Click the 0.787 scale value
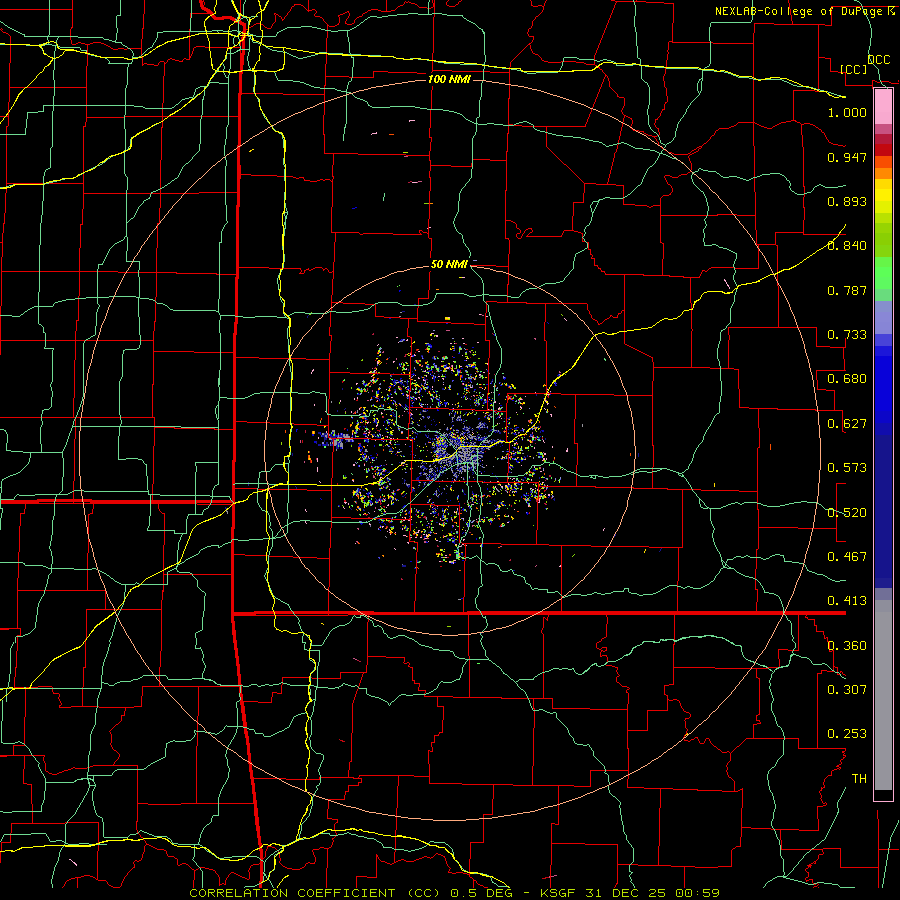The image size is (900, 900). coord(847,290)
